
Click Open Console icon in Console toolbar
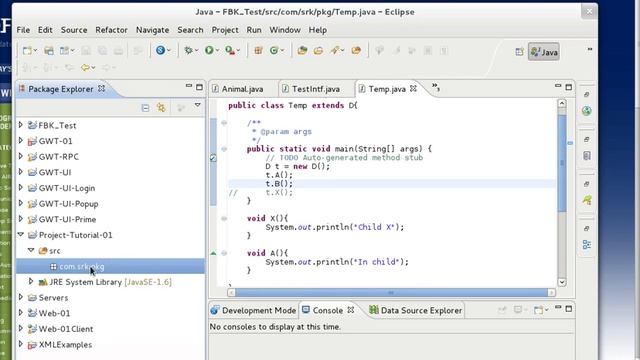pos(538,310)
